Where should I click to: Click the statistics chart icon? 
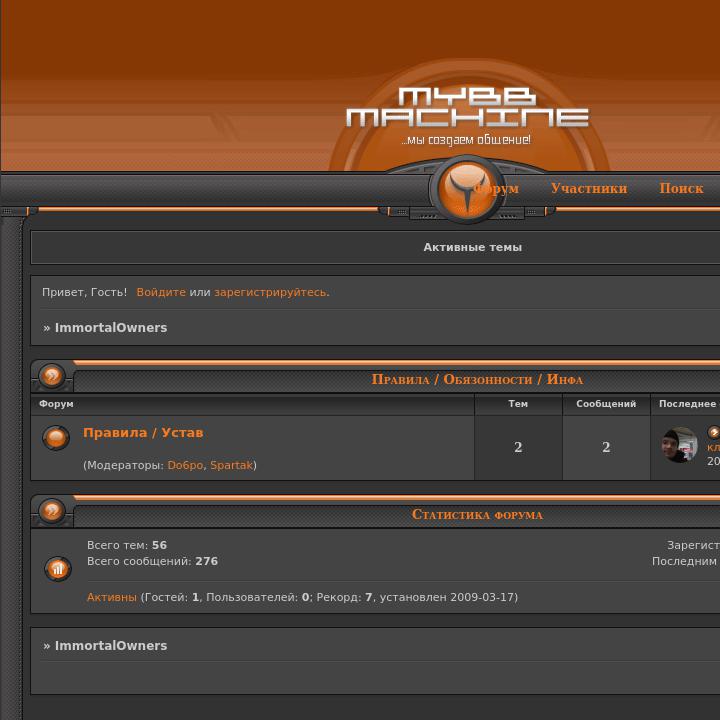pyautogui.click(x=58, y=569)
